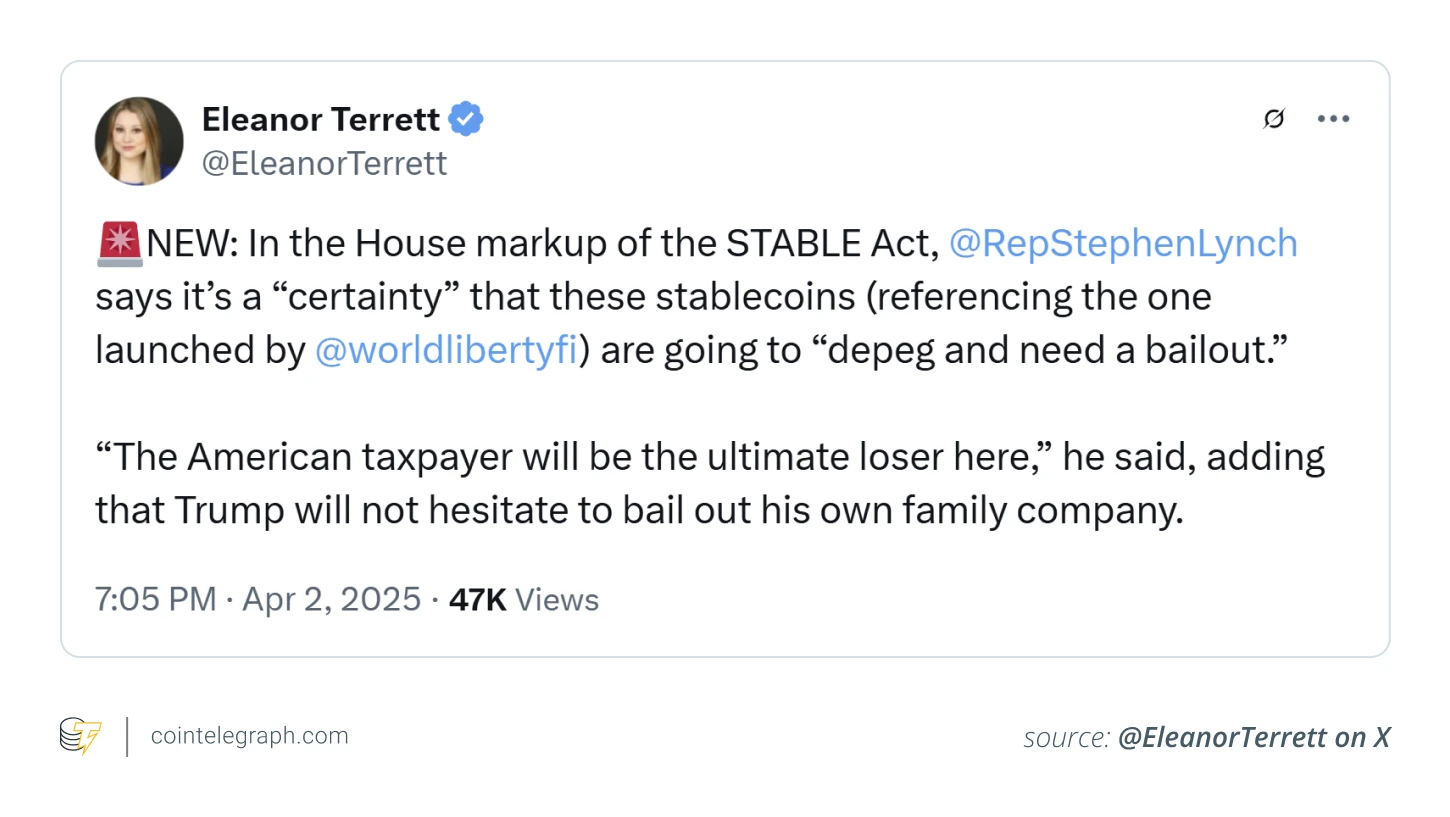Viewport: 1450px width, 817px height.
Task: Click the cointelegraph.com footer text
Action: (x=249, y=736)
